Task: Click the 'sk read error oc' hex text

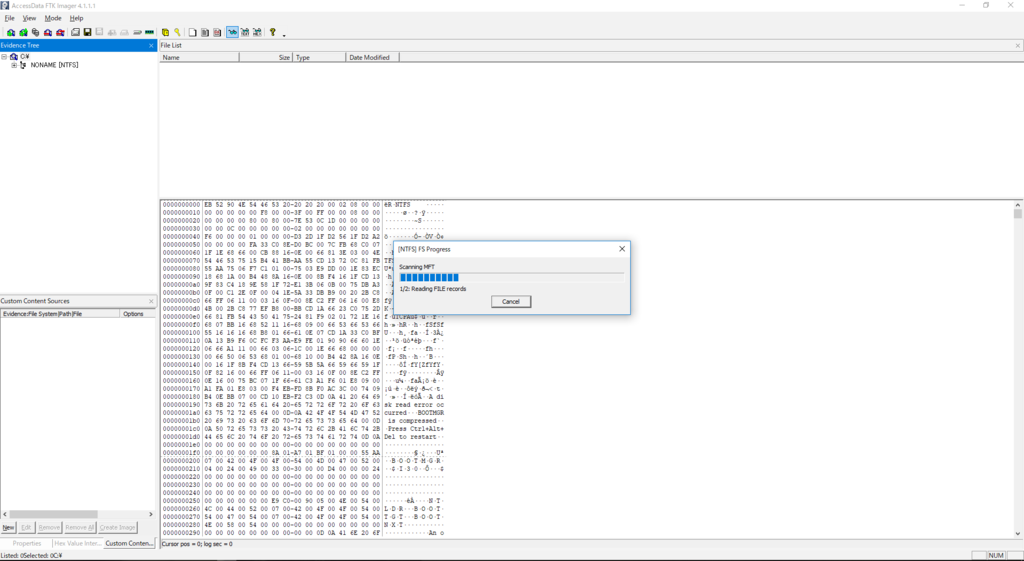Action: [414, 405]
